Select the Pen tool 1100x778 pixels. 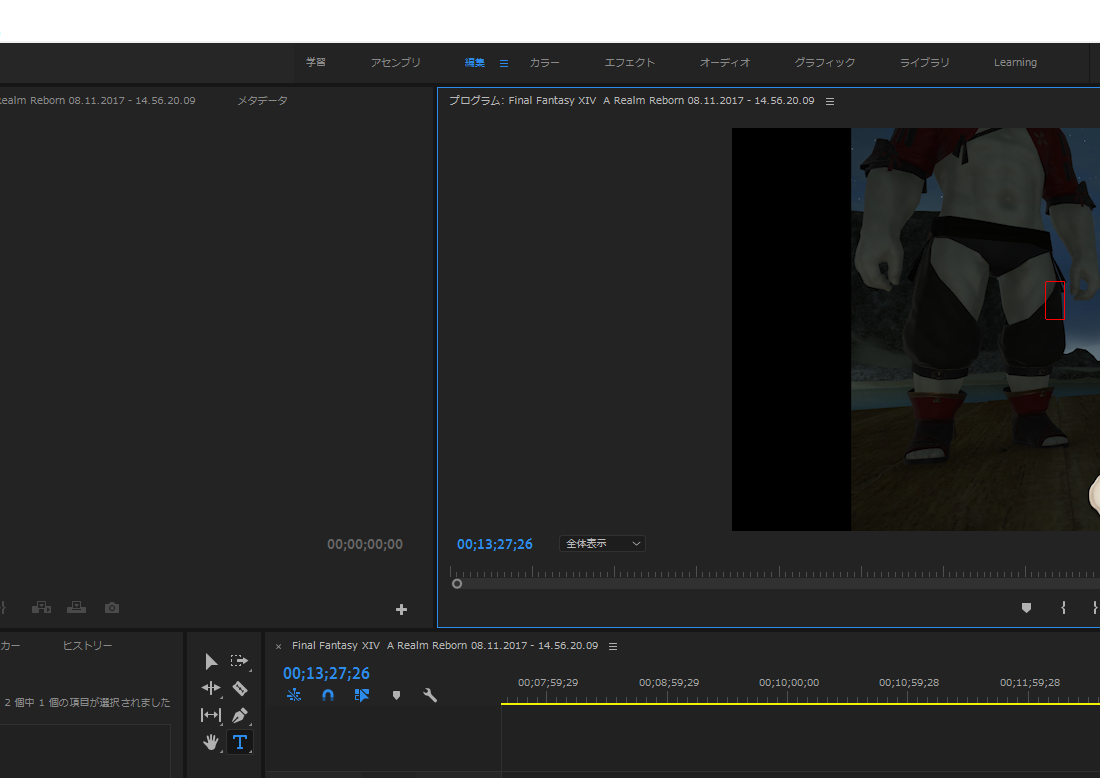coord(239,715)
